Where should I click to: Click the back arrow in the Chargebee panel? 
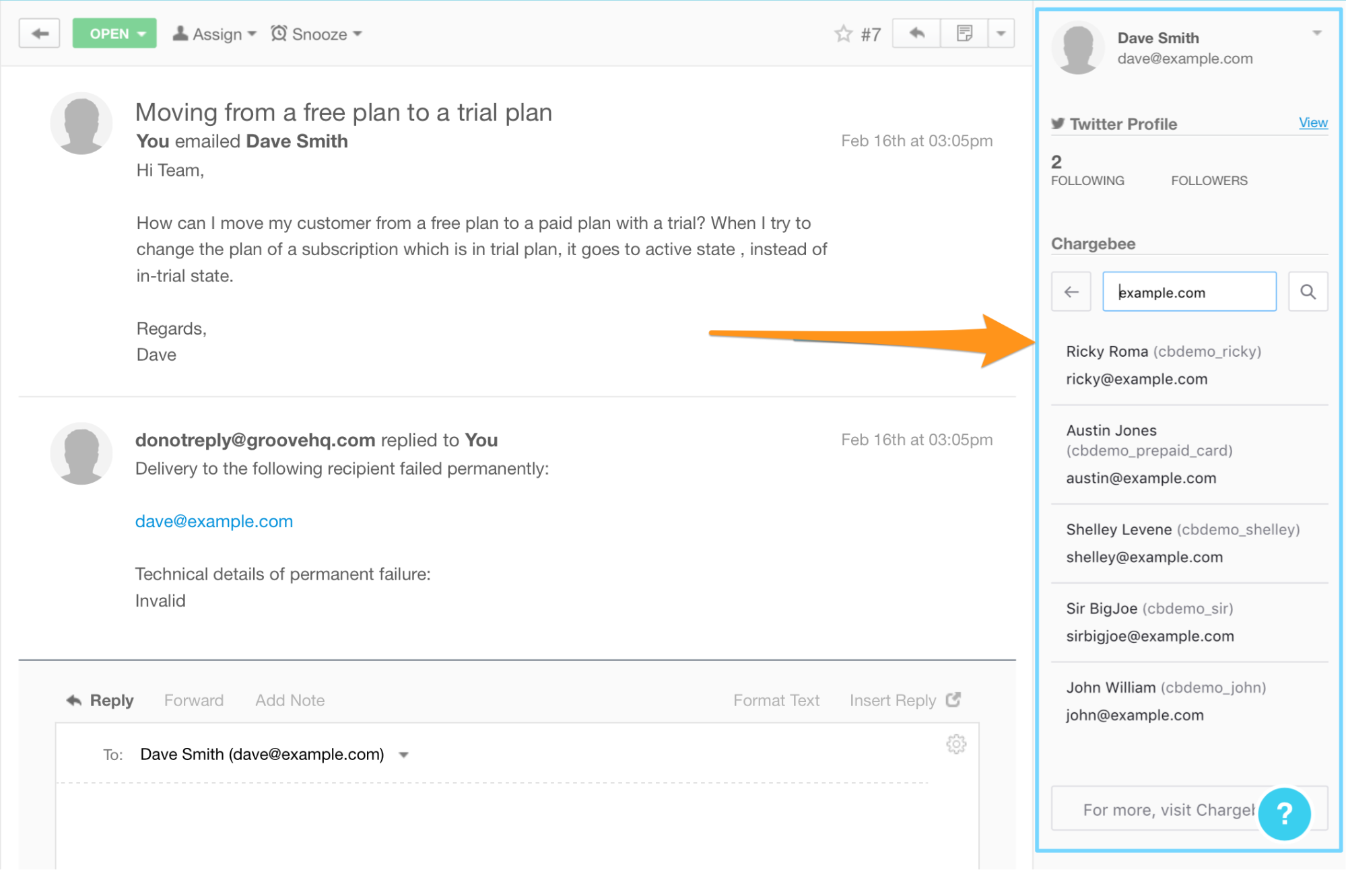tap(1071, 292)
